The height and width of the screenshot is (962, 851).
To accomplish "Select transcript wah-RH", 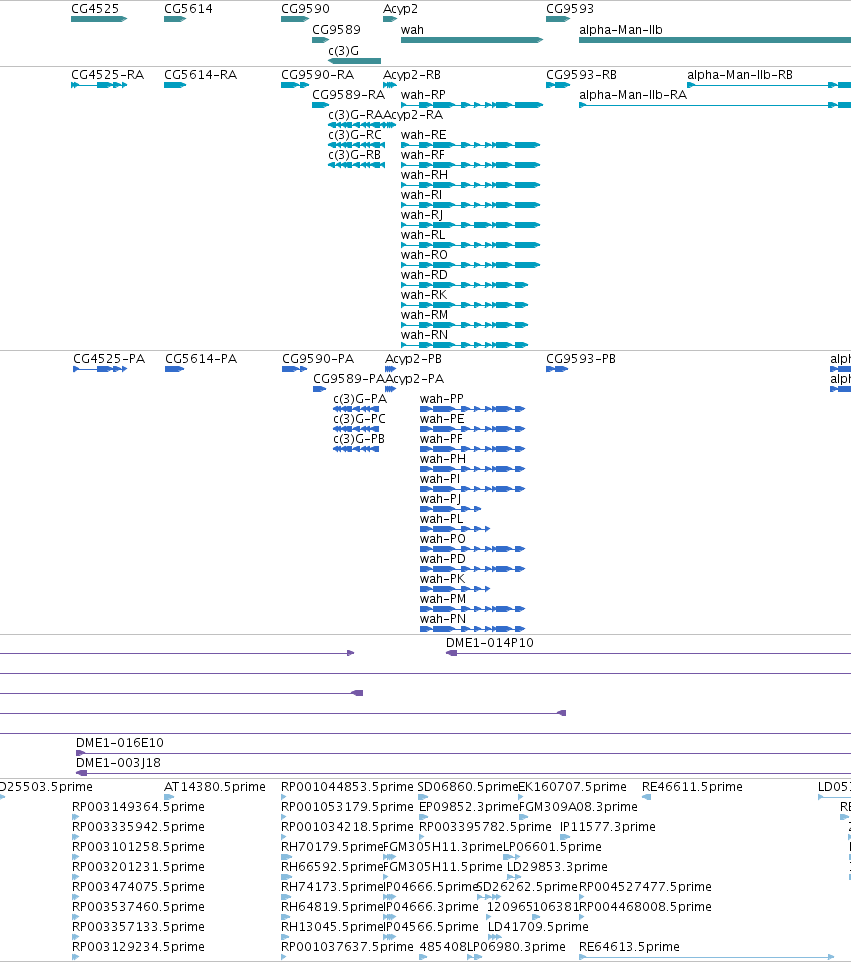I will point(425,175).
